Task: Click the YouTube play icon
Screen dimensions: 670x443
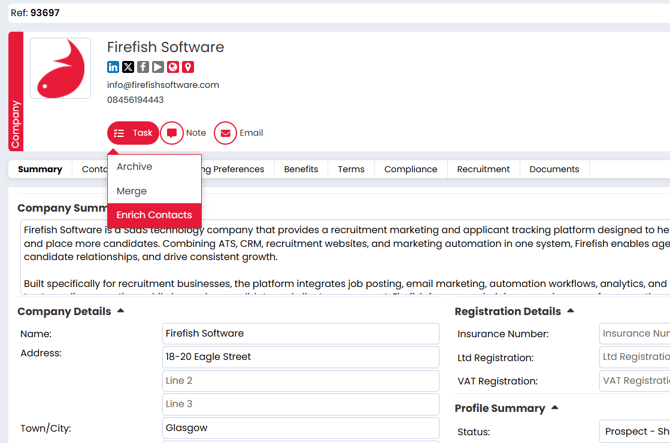Action: click(x=158, y=67)
